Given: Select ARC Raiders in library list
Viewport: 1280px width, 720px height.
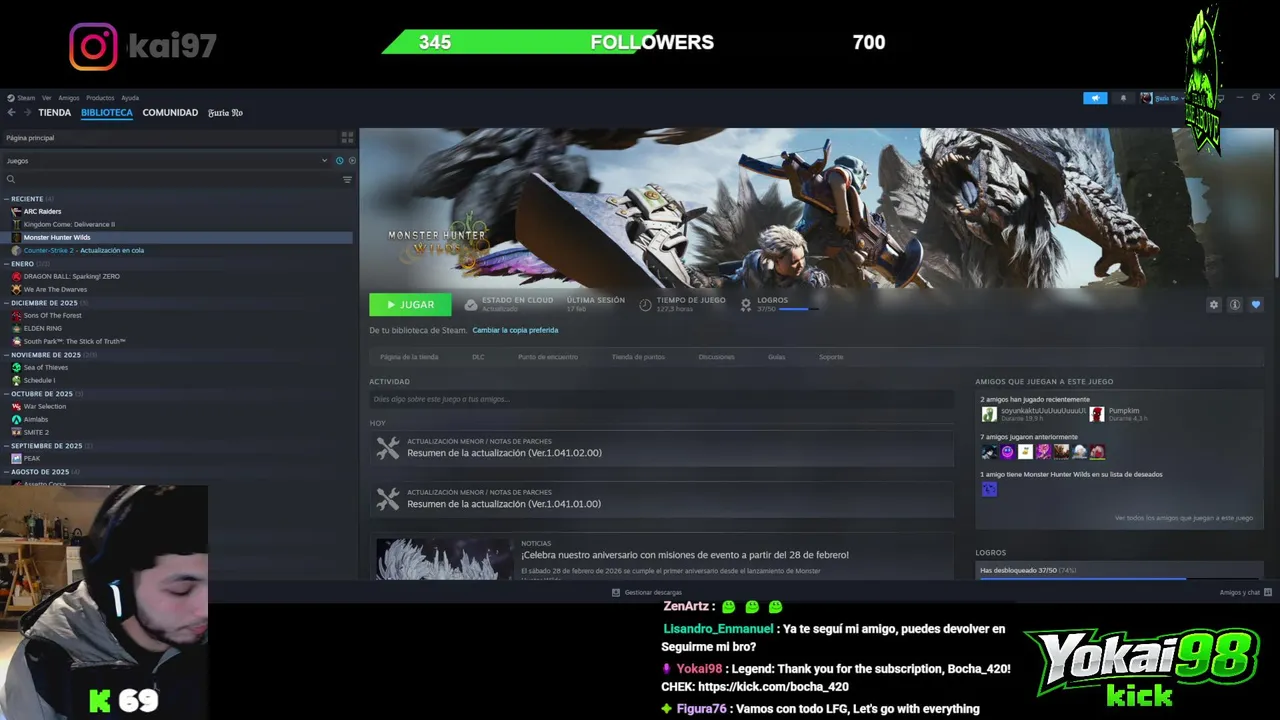Looking at the screenshot, I should click(x=42, y=212).
